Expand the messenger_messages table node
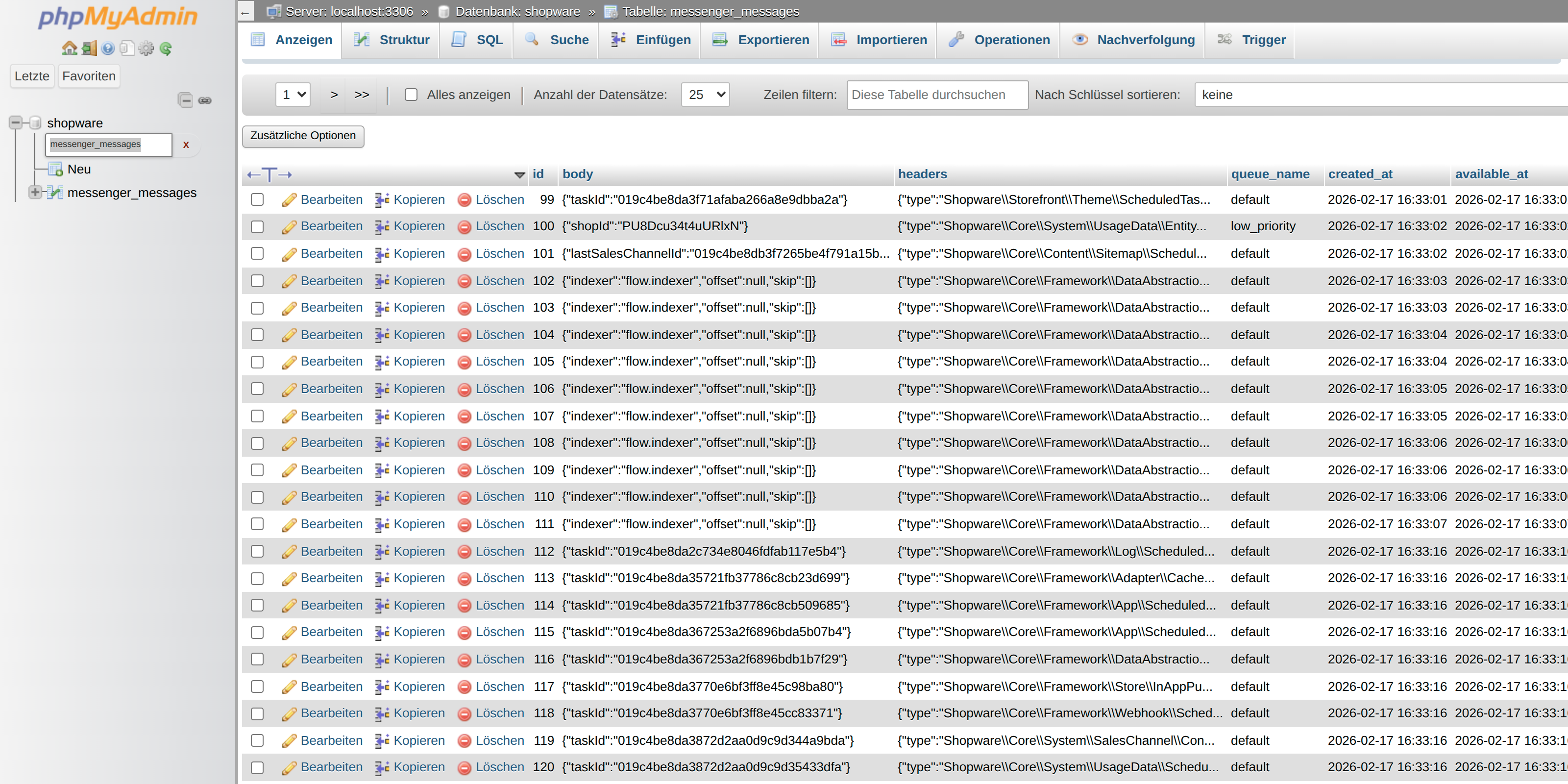 (35, 193)
